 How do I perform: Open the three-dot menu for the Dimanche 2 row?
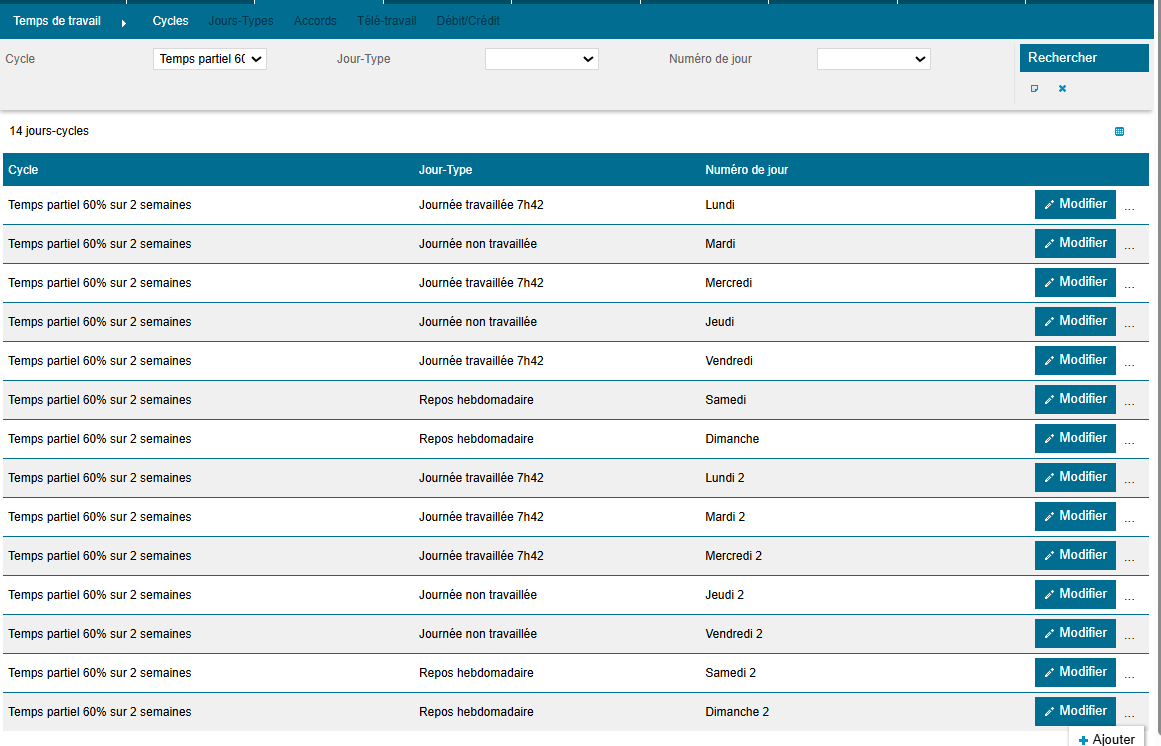coord(1129,715)
